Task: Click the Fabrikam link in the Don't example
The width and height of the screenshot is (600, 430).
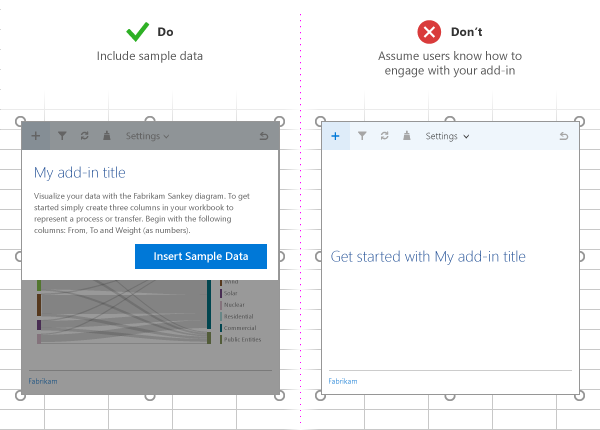Action: pyautogui.click(x=343, y=381)
